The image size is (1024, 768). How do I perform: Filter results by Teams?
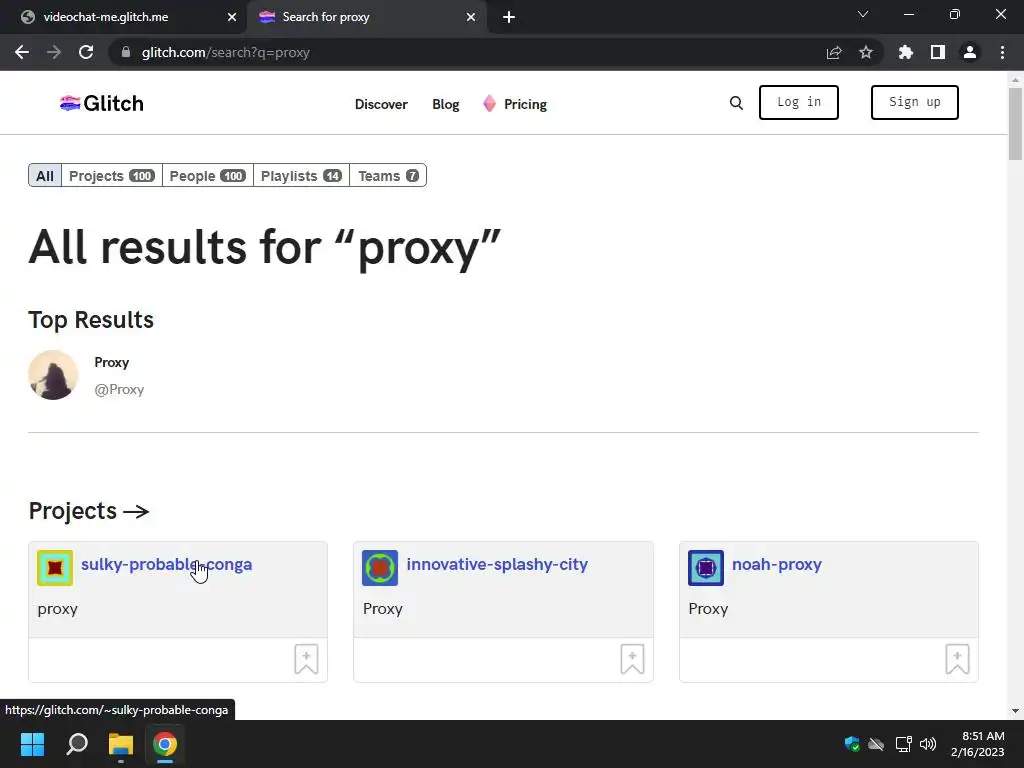pyautogui.click(x=388, y=176)
